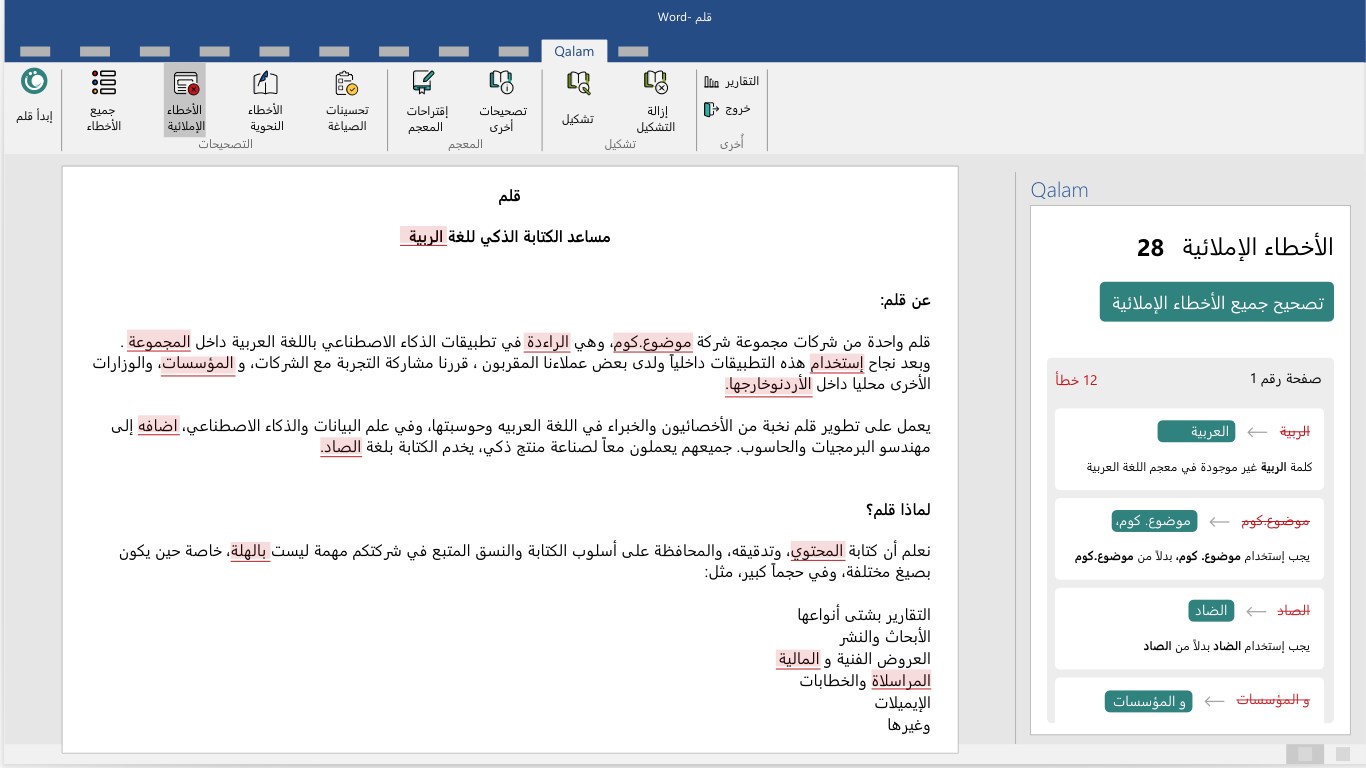Click the spelling error total 28
This screenshot has height=768, width=1366.
(1151, 248)
